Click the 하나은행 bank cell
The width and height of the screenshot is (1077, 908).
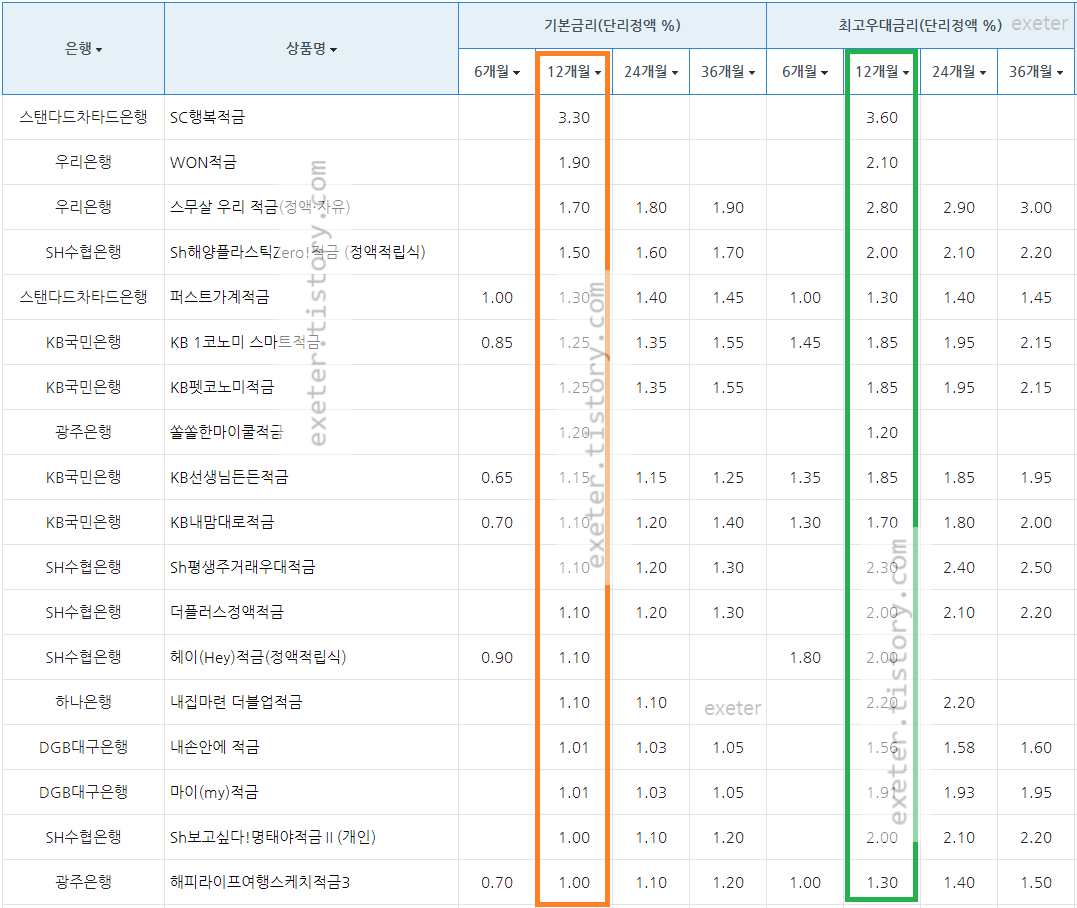pos(83,702)
